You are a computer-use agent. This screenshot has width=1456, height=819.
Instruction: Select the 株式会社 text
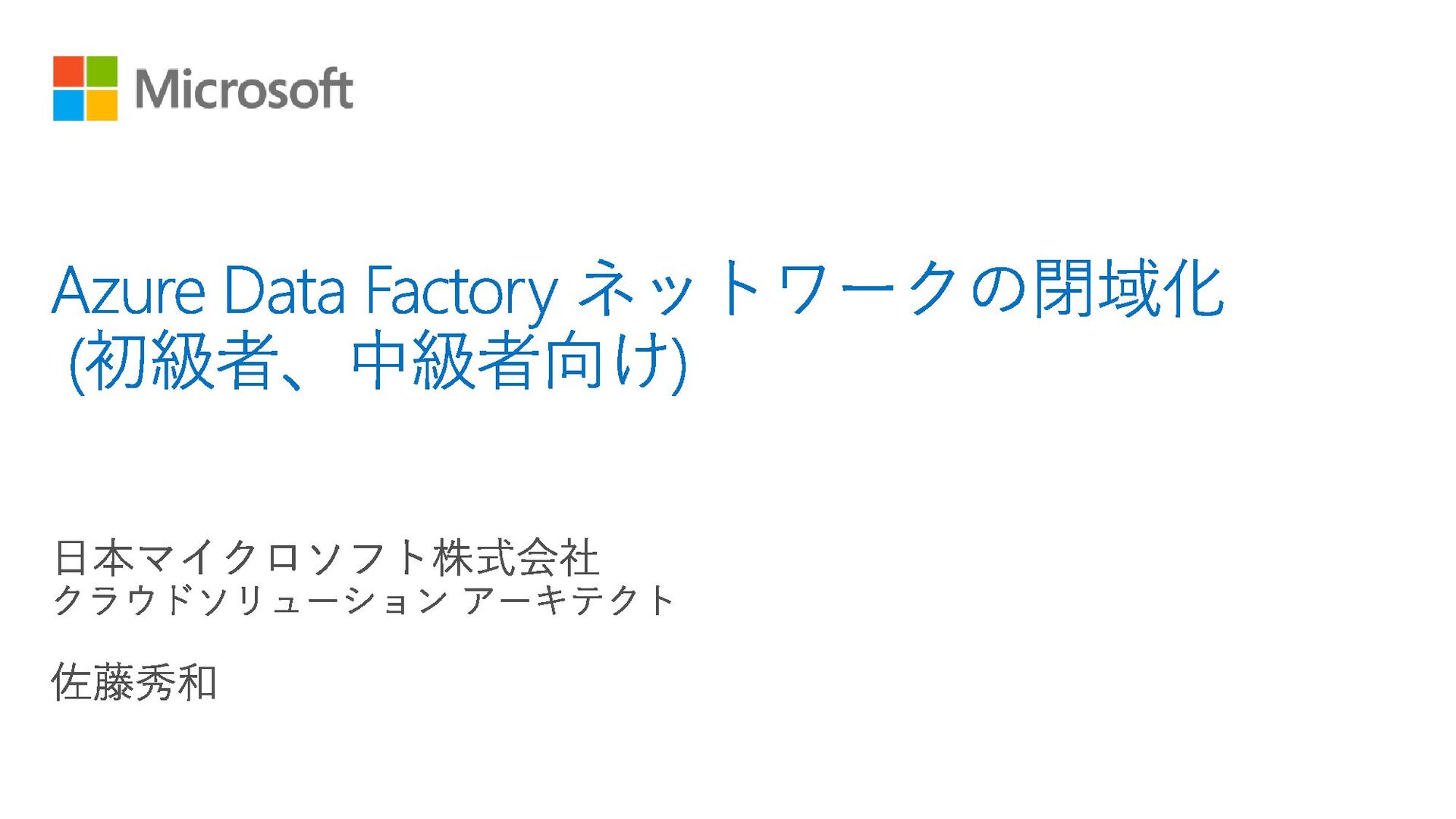[x=516, y=557]
